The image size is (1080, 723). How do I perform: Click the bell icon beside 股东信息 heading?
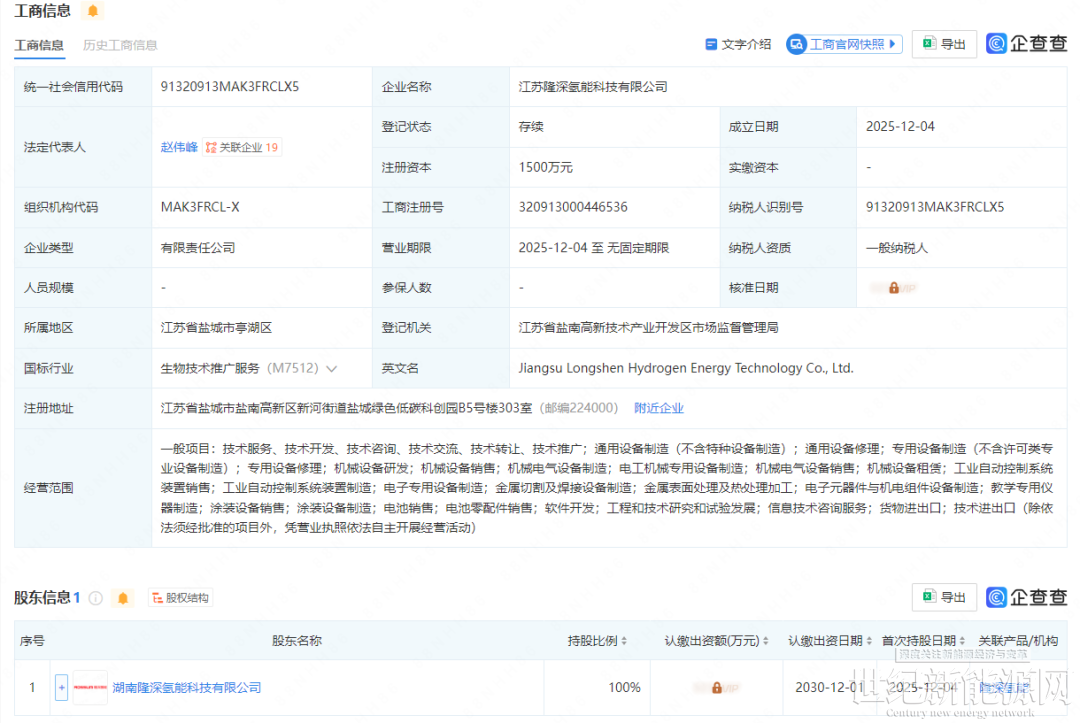pyautogui.click(x=123, y=598)
